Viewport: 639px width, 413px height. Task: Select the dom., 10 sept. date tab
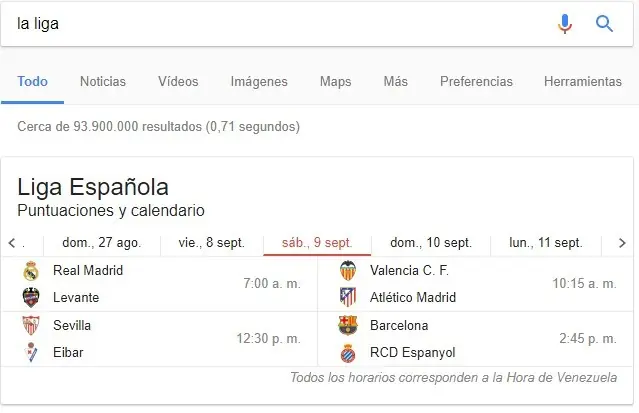click(431, 243)
